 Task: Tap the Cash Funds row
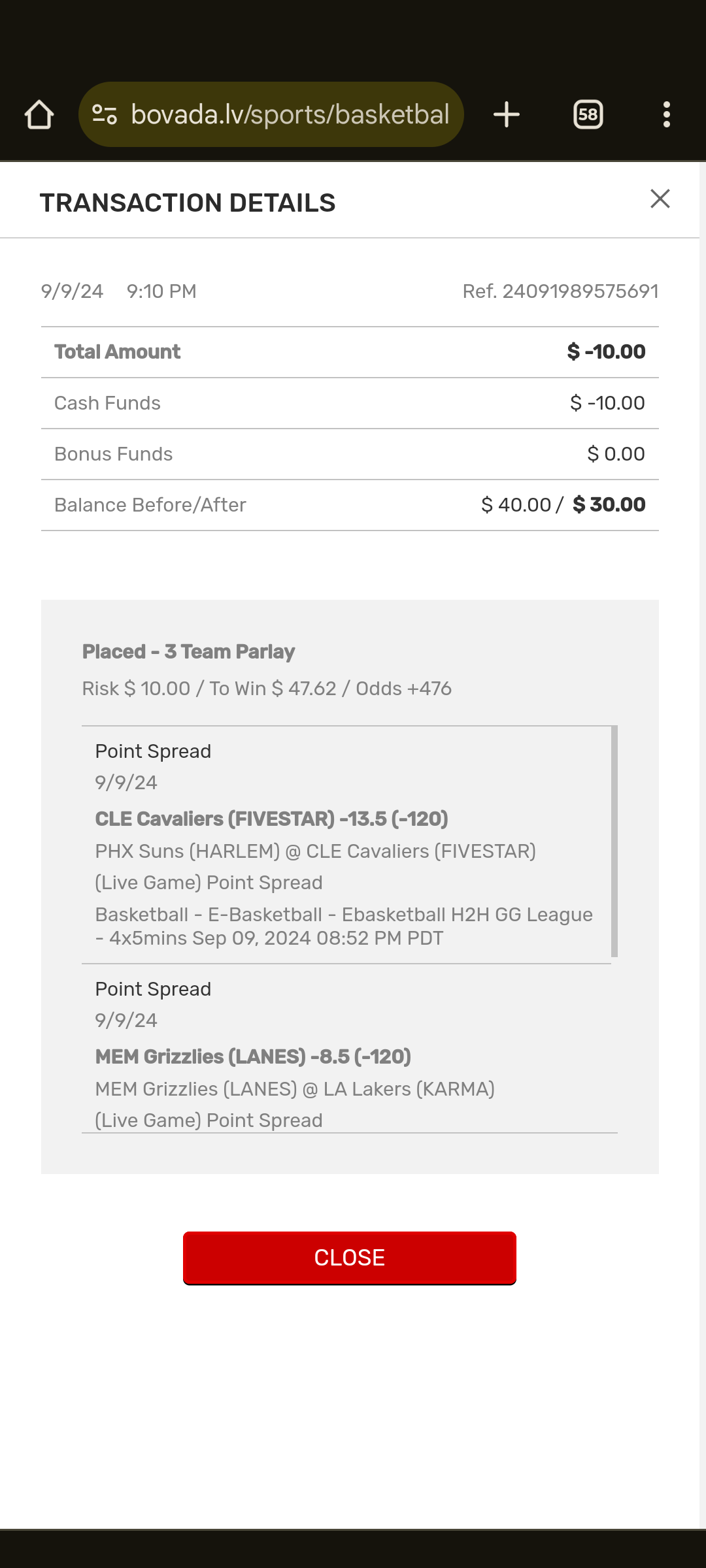(x=350, y=403)
